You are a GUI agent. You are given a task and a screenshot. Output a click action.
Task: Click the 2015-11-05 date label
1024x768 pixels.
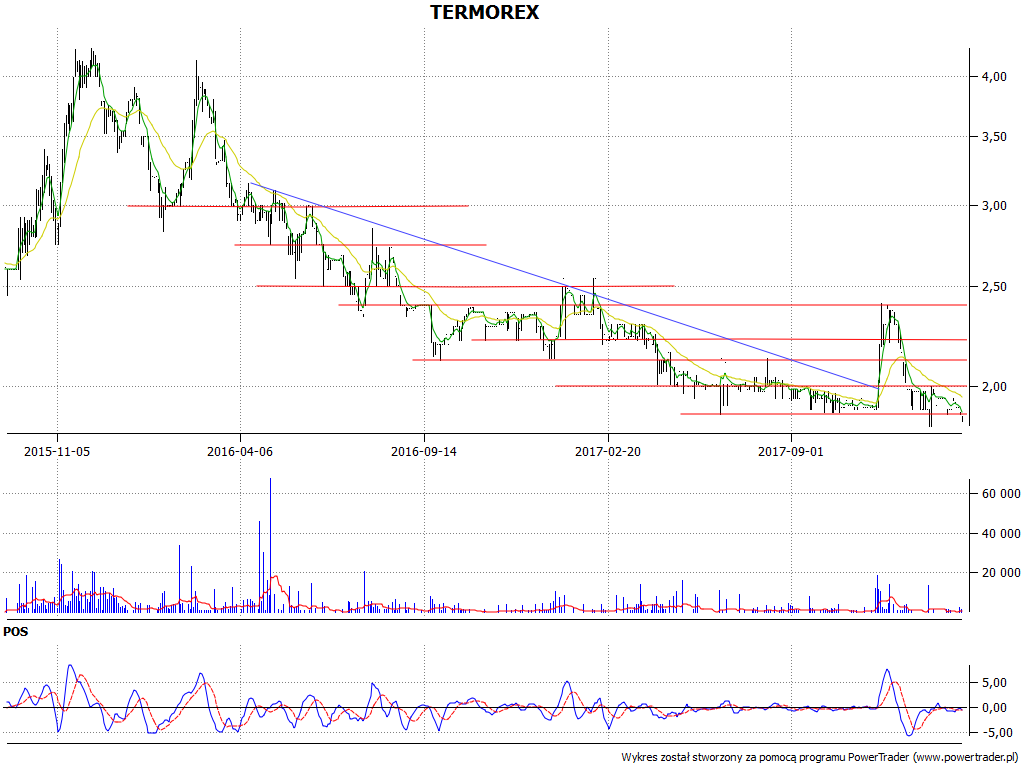57,451
